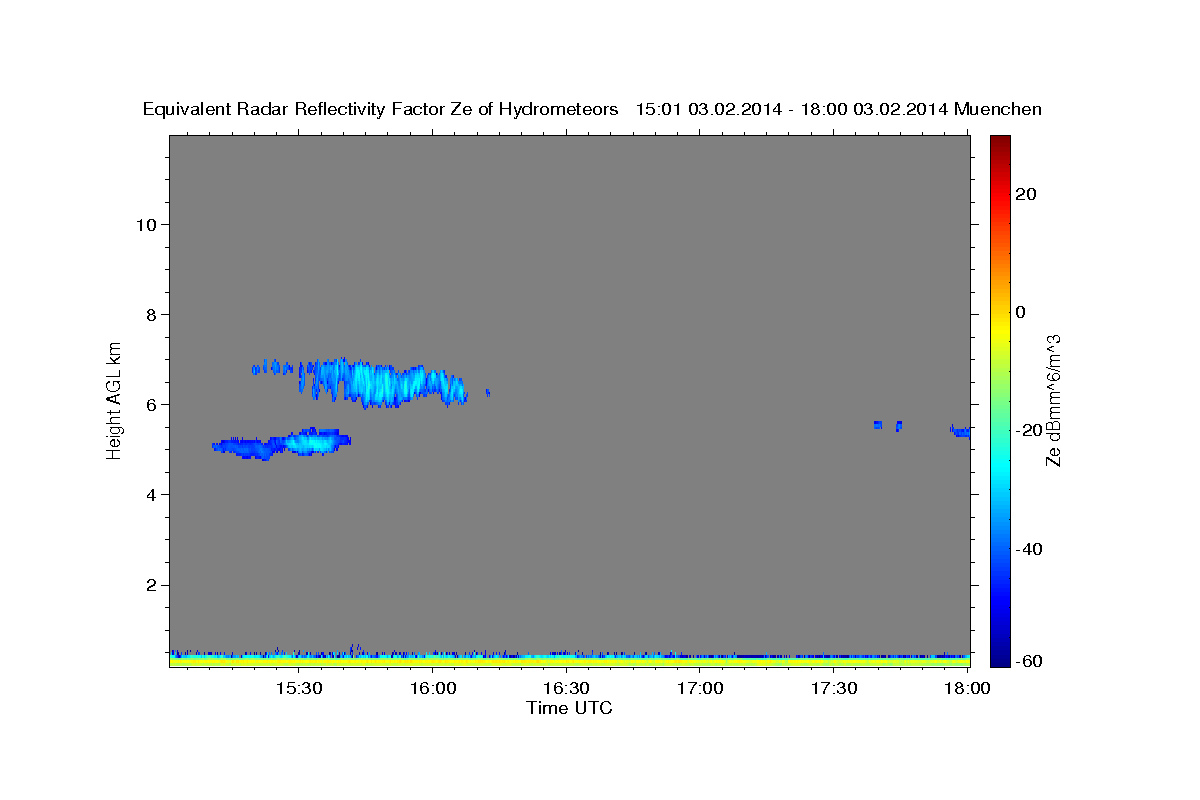
Task: Click the yellow ground clutter band at plot bottom
Action: click(x=569, y=661)
